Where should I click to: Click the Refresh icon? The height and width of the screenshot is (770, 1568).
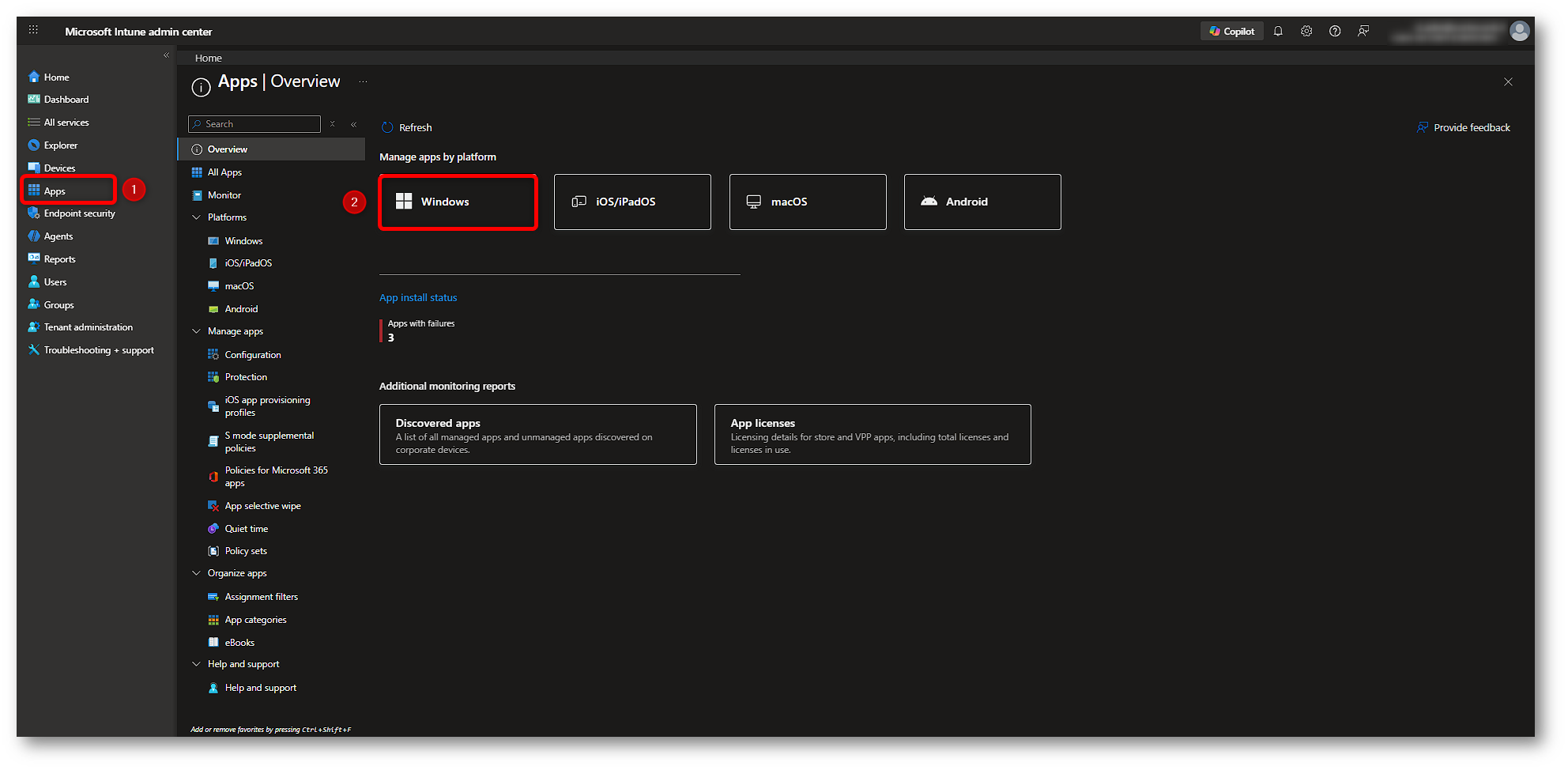coord(387,128)
